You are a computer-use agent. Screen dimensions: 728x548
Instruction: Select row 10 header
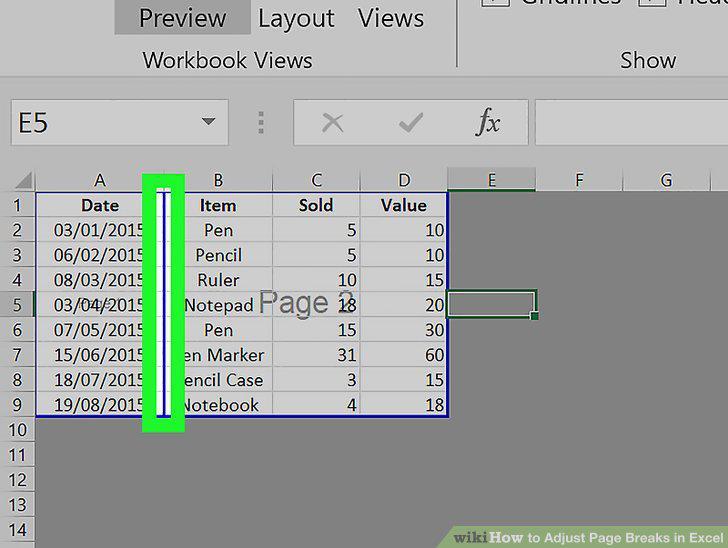click(17, 430)
